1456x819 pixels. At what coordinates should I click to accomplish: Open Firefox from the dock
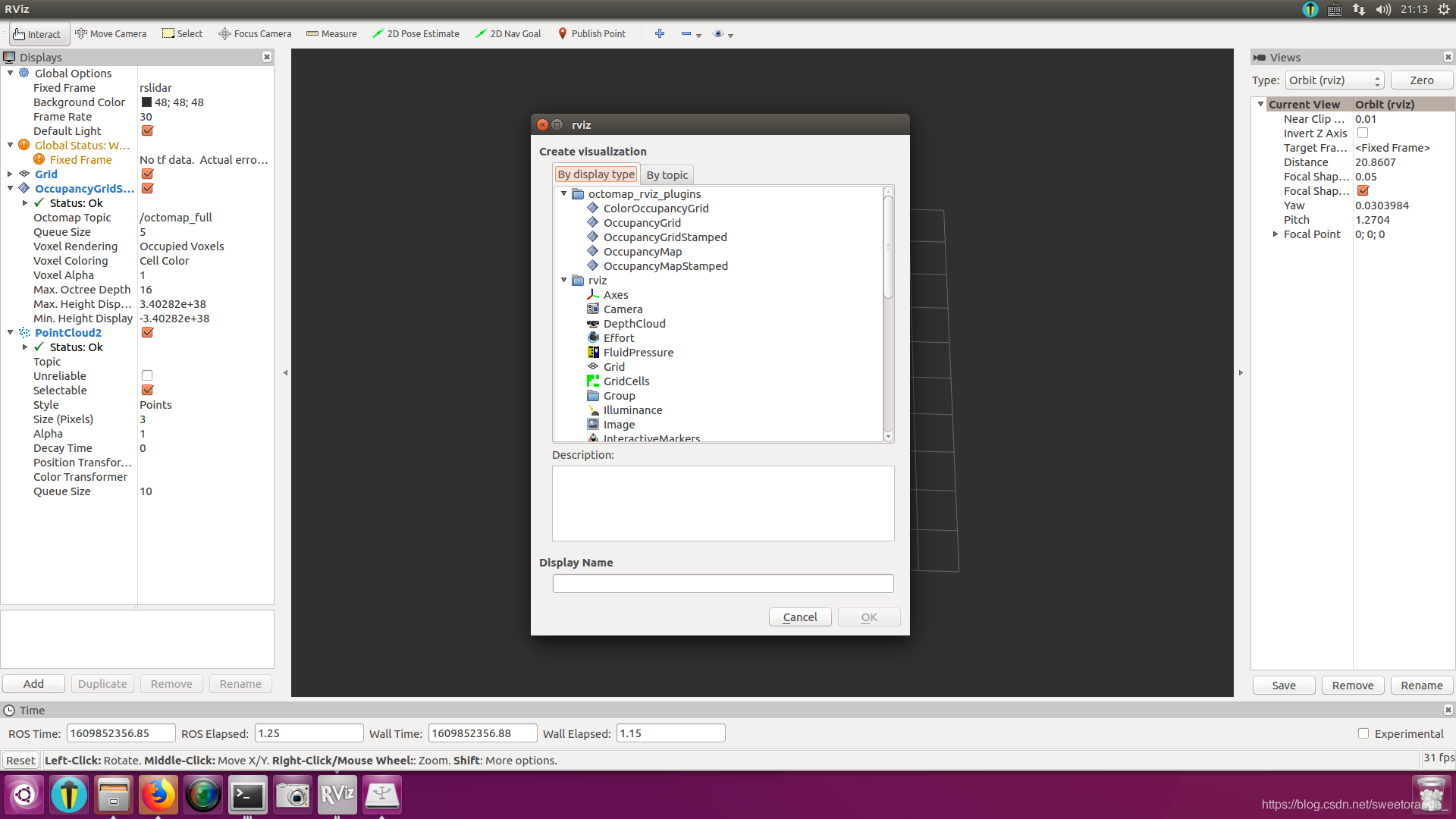coord(158,795)
